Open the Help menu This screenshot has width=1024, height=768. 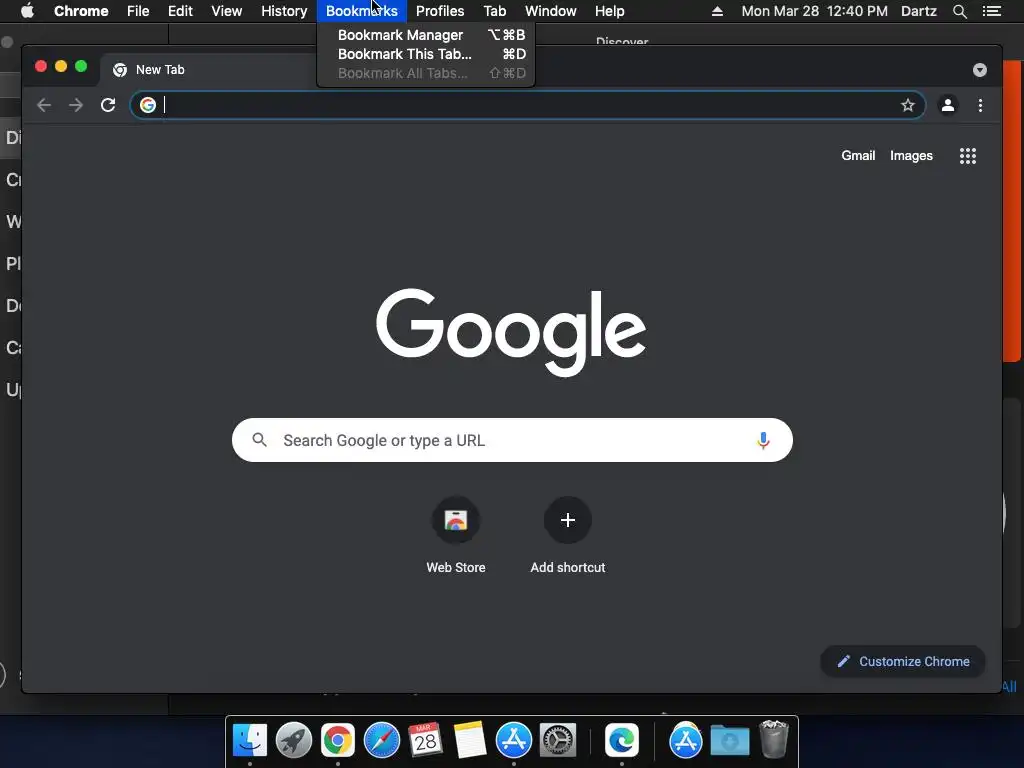(x=609, y=11)
